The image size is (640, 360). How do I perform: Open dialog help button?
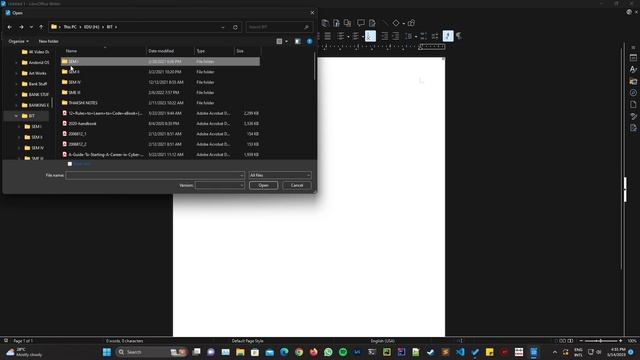pyautogui.click(x=309, y=41)
